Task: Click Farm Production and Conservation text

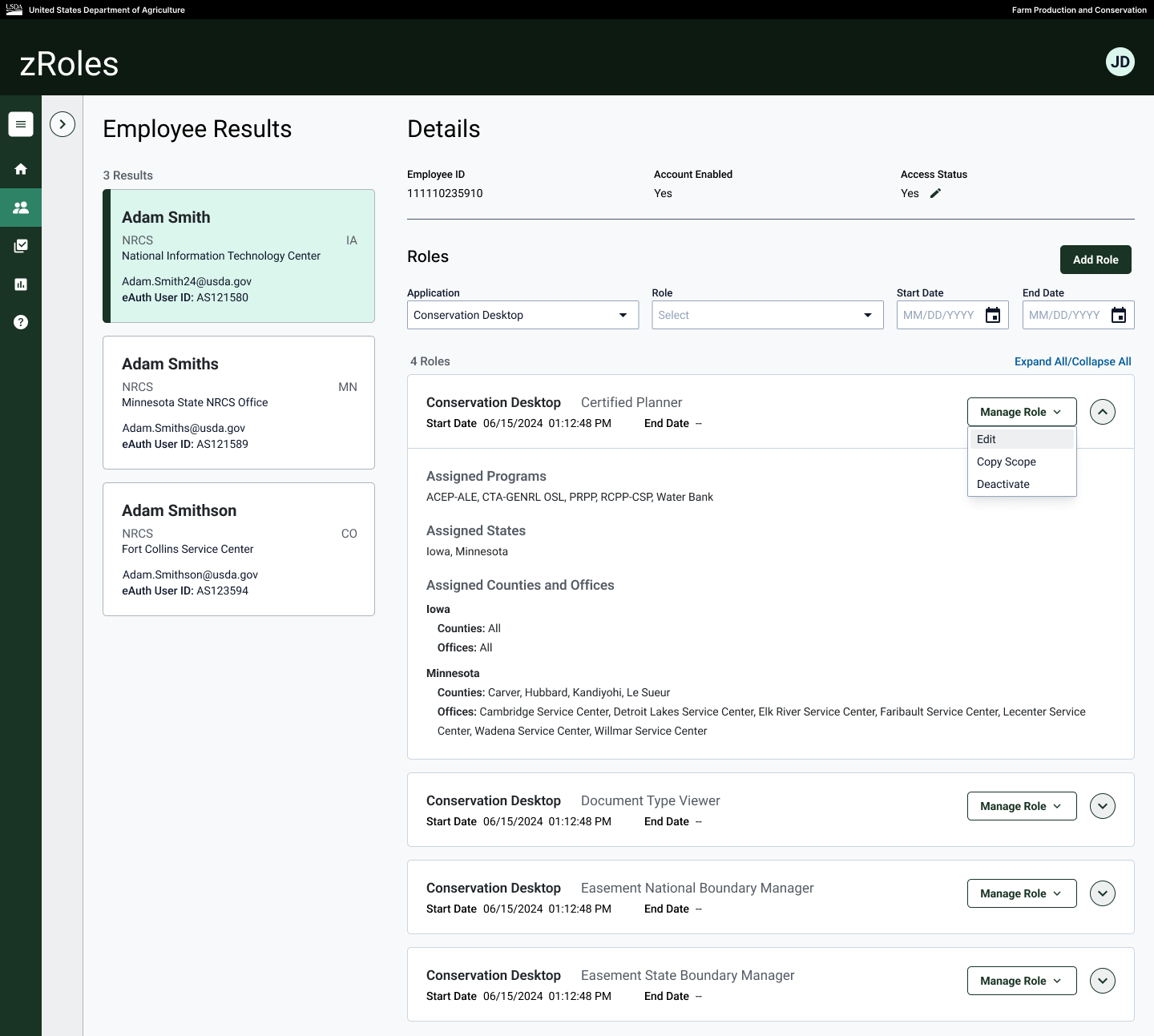Action: pyautogui.click(x=1079, y=10)
